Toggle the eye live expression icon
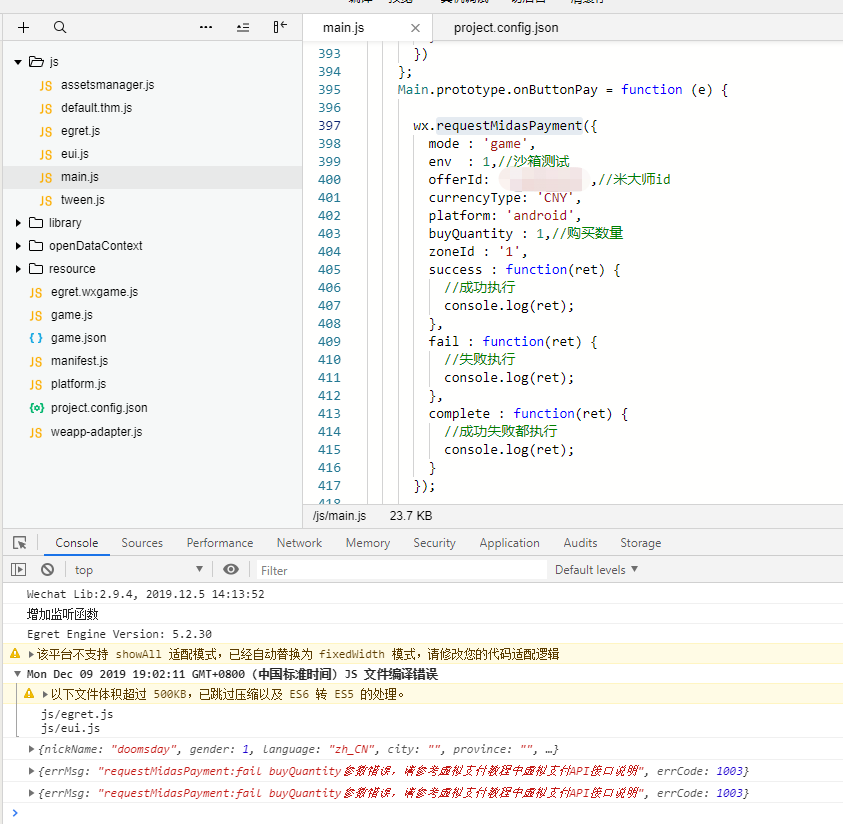 click(x=231, y=569)
